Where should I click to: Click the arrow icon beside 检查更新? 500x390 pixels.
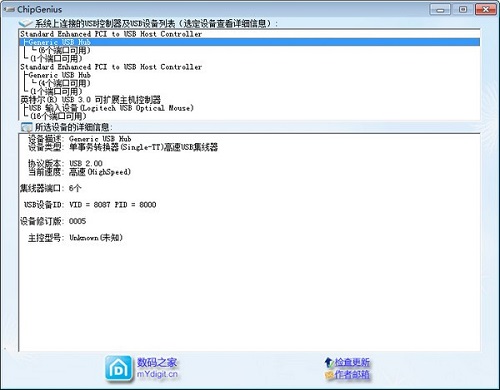click(329, 362)
